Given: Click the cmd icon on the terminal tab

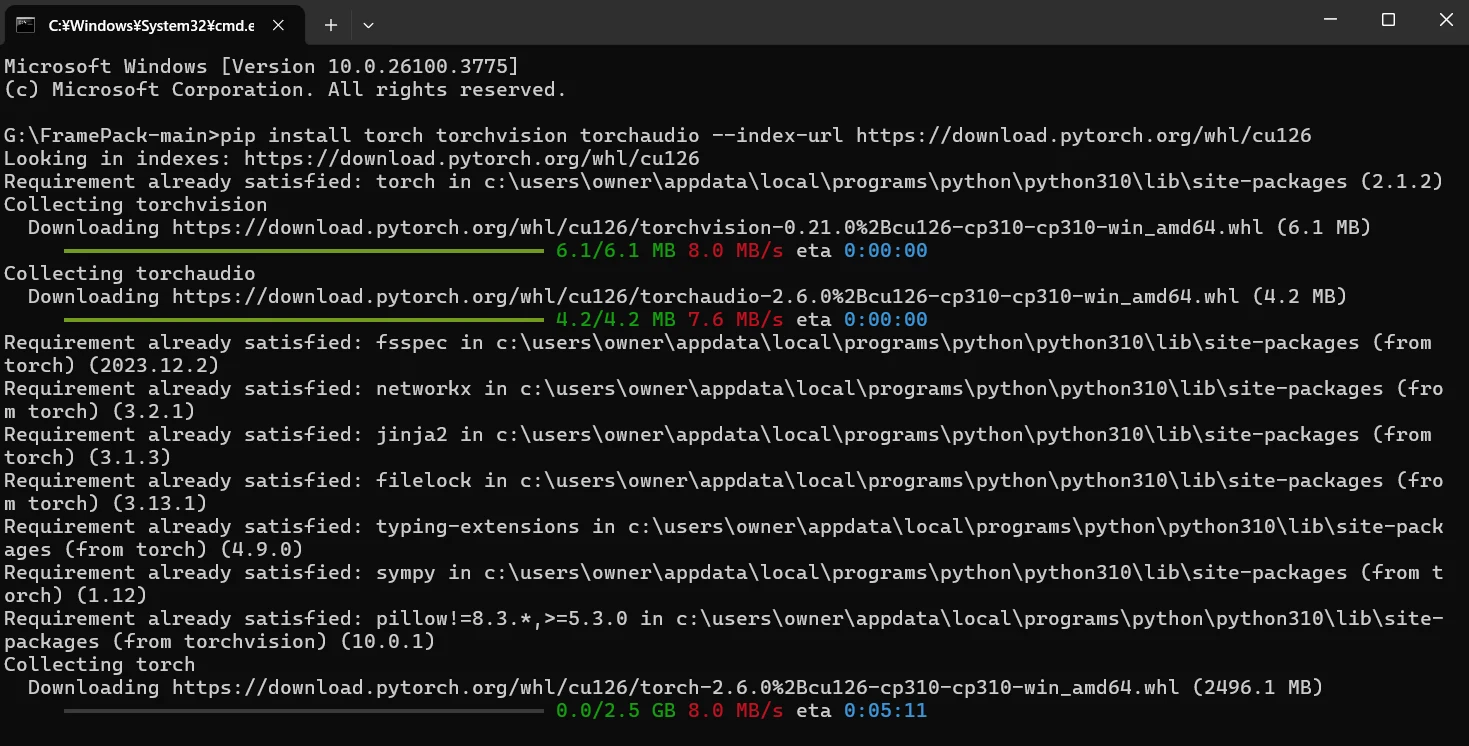Looking at the screenshot, I should coord(26,24).
